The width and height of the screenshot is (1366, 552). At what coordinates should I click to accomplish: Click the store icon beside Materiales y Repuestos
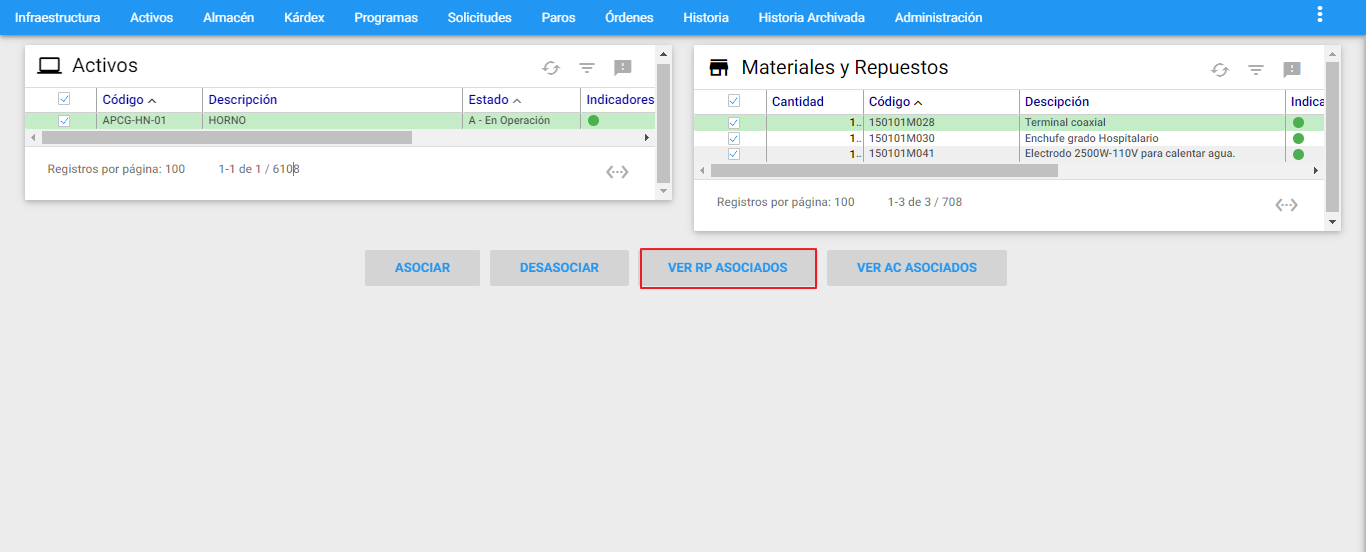719,68
